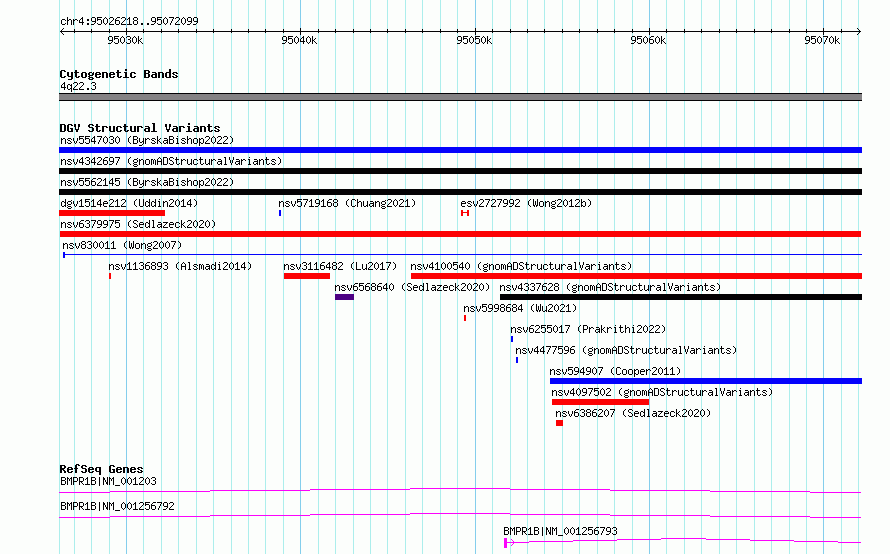Screen dimensions: 890x554
Task: Click the 95050k ruler tick label
Action: (474, 40)
